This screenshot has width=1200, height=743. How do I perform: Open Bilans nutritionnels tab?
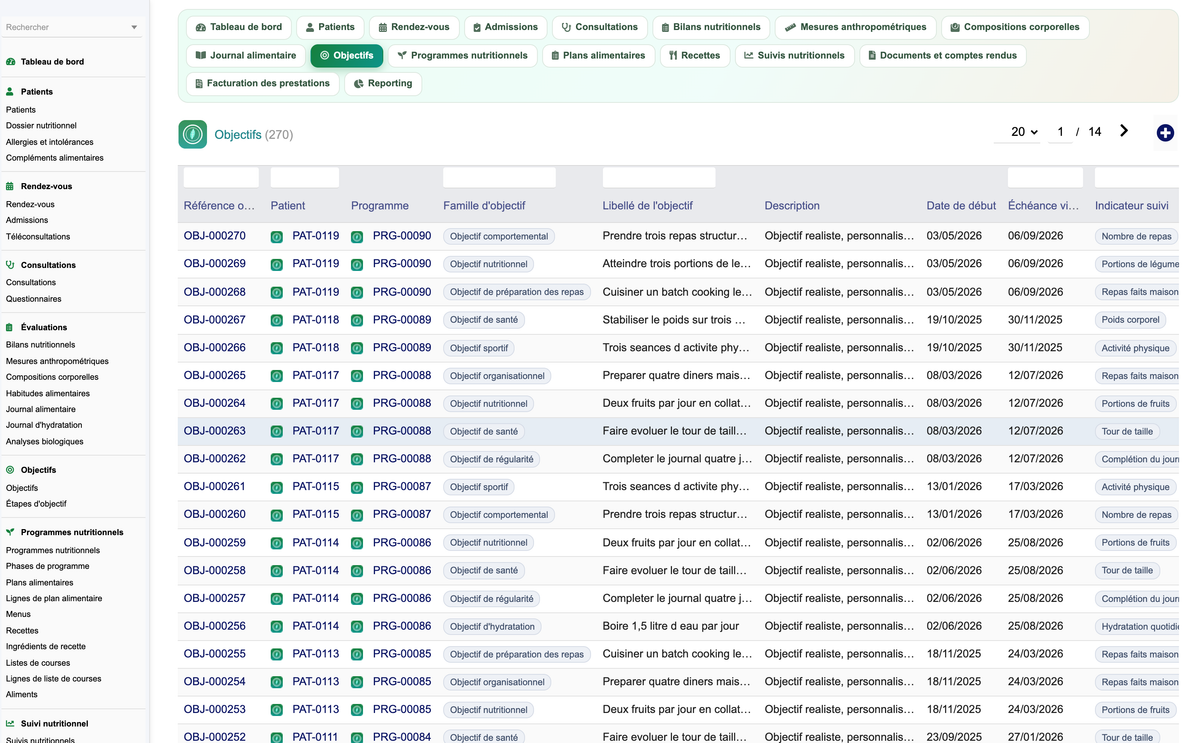click(711, 27)
